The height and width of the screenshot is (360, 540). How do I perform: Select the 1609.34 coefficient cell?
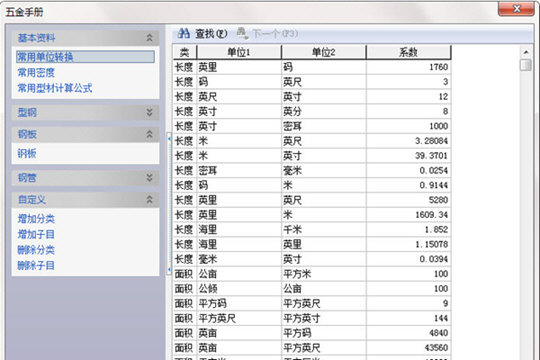pos(409,215)
